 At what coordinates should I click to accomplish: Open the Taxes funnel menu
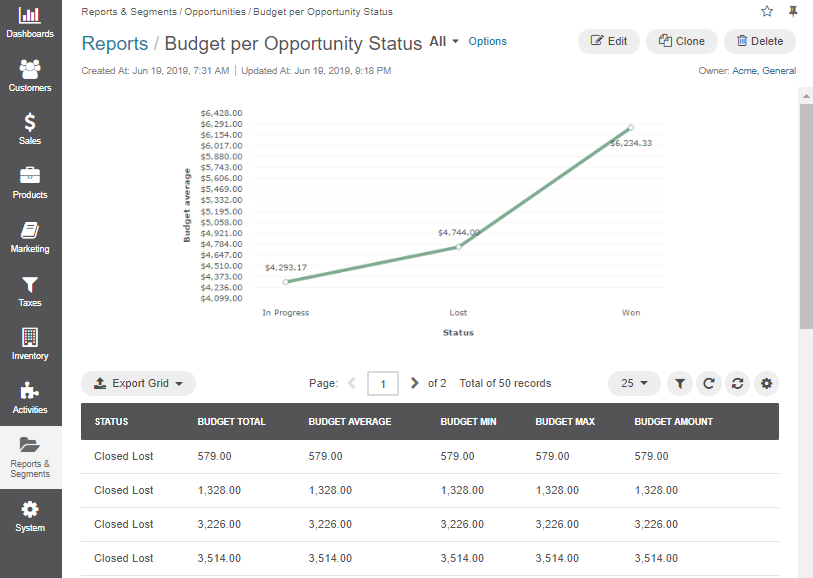(30, 285)
